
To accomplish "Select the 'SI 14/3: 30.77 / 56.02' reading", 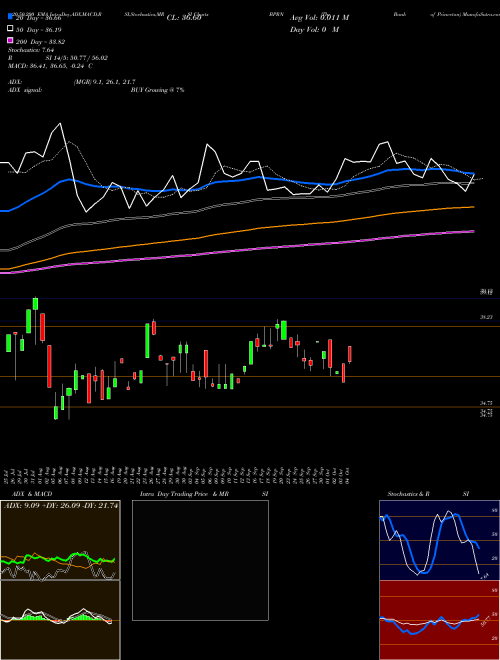I will [x=77, y=58].
